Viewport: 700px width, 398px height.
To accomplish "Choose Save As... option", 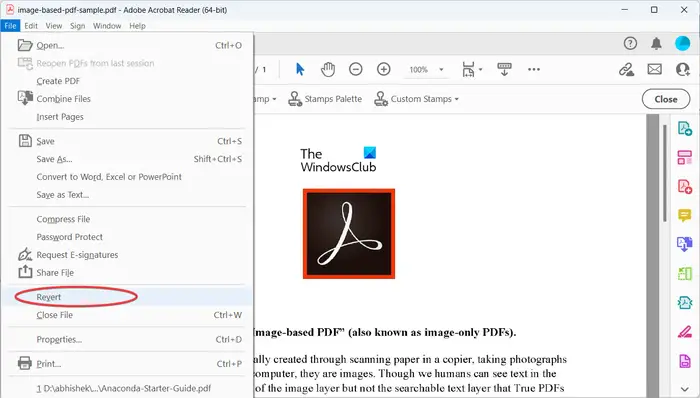I will [127, 159].
